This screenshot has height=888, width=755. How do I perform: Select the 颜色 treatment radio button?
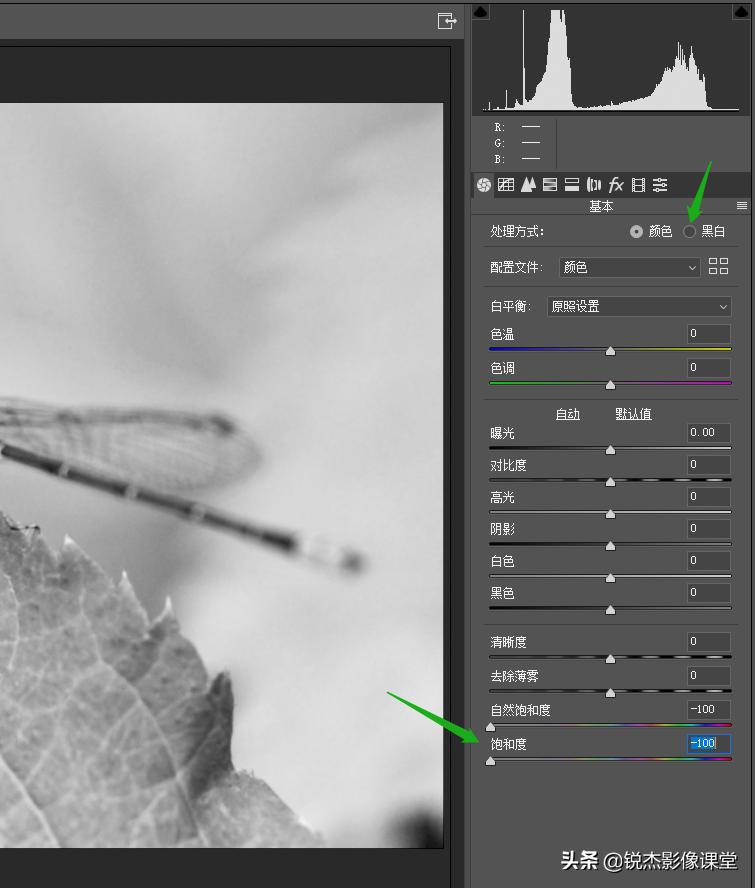coord(637,231)
